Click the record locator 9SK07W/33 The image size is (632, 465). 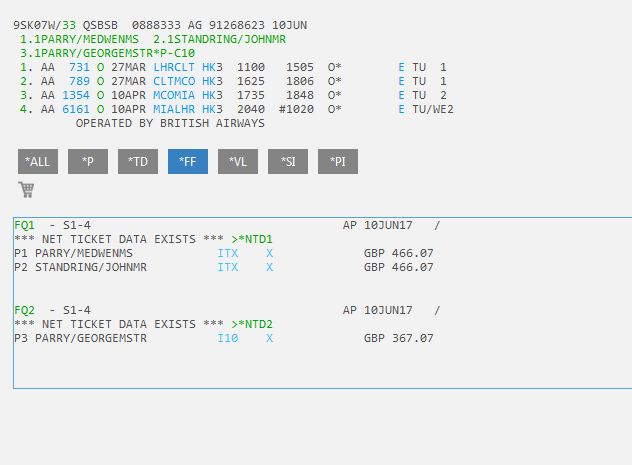coord(44,25)
